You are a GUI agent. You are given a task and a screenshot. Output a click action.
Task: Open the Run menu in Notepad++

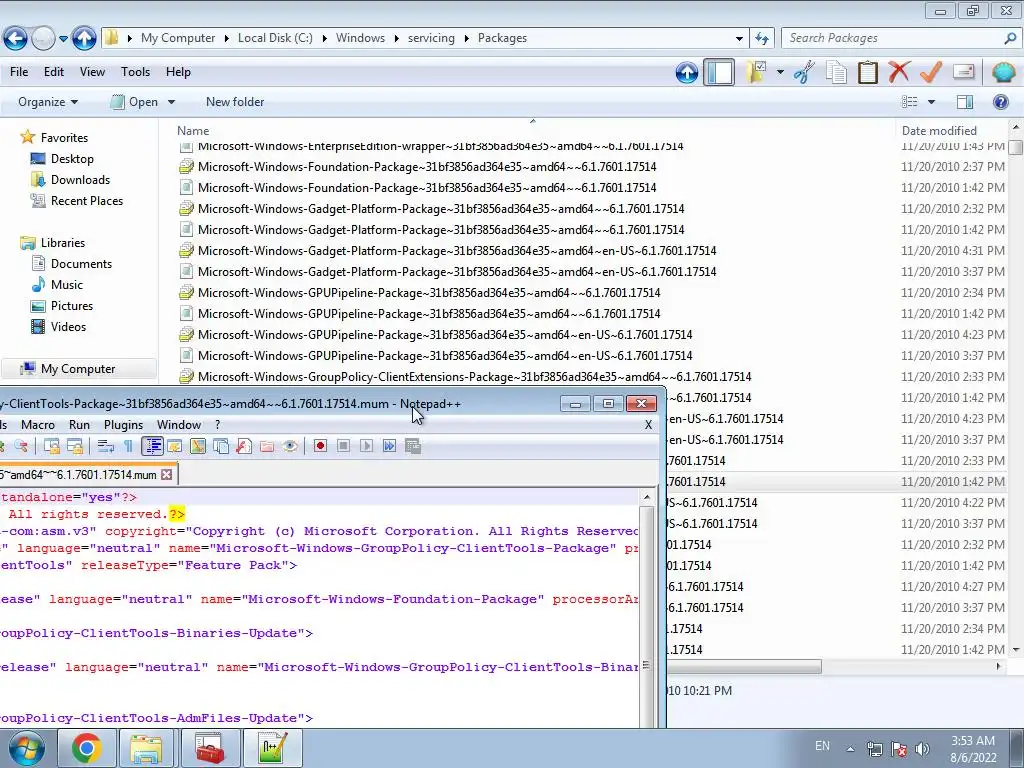click(x=79, y=424)
